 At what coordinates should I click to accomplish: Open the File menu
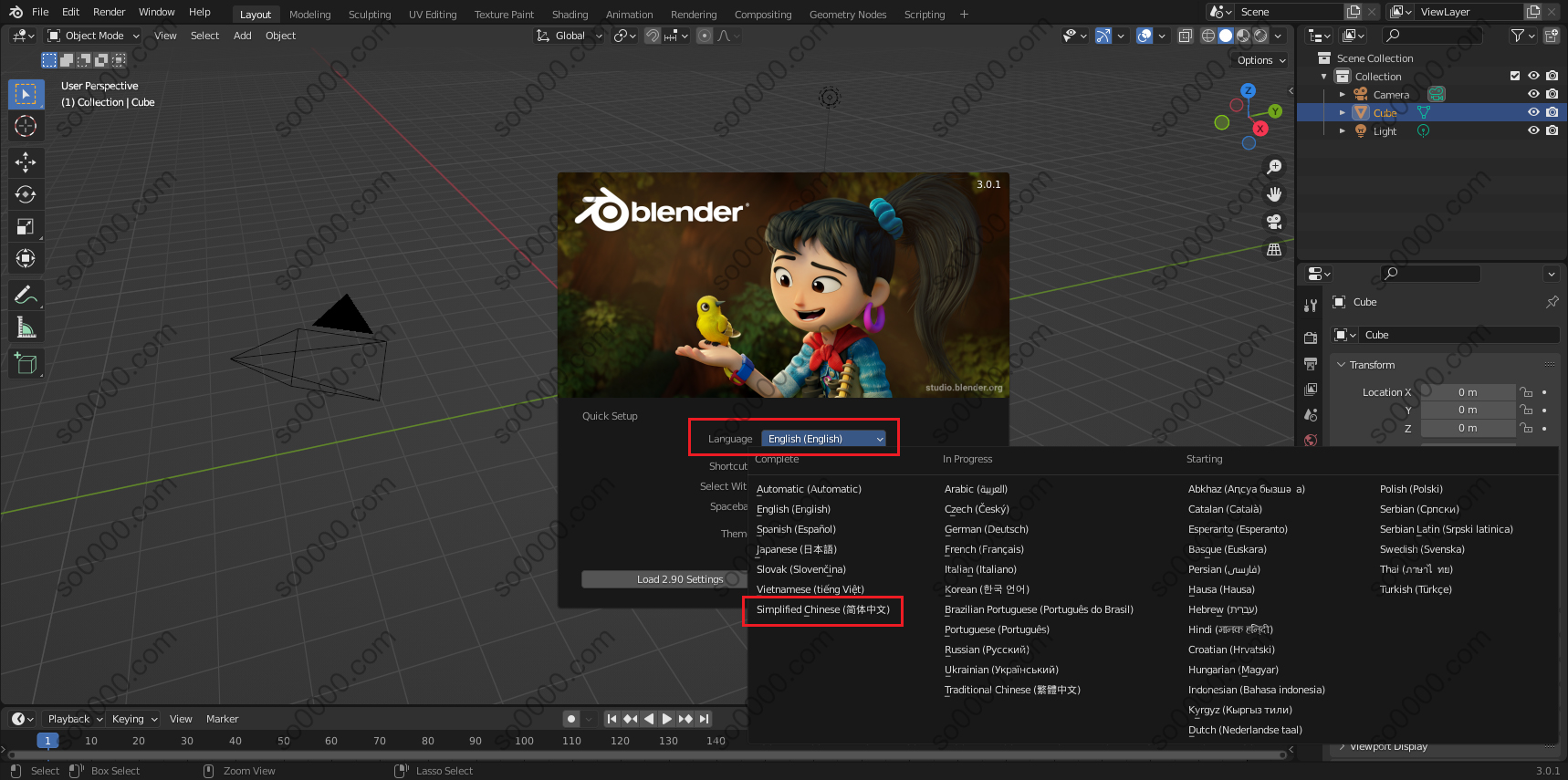[40, 12]
